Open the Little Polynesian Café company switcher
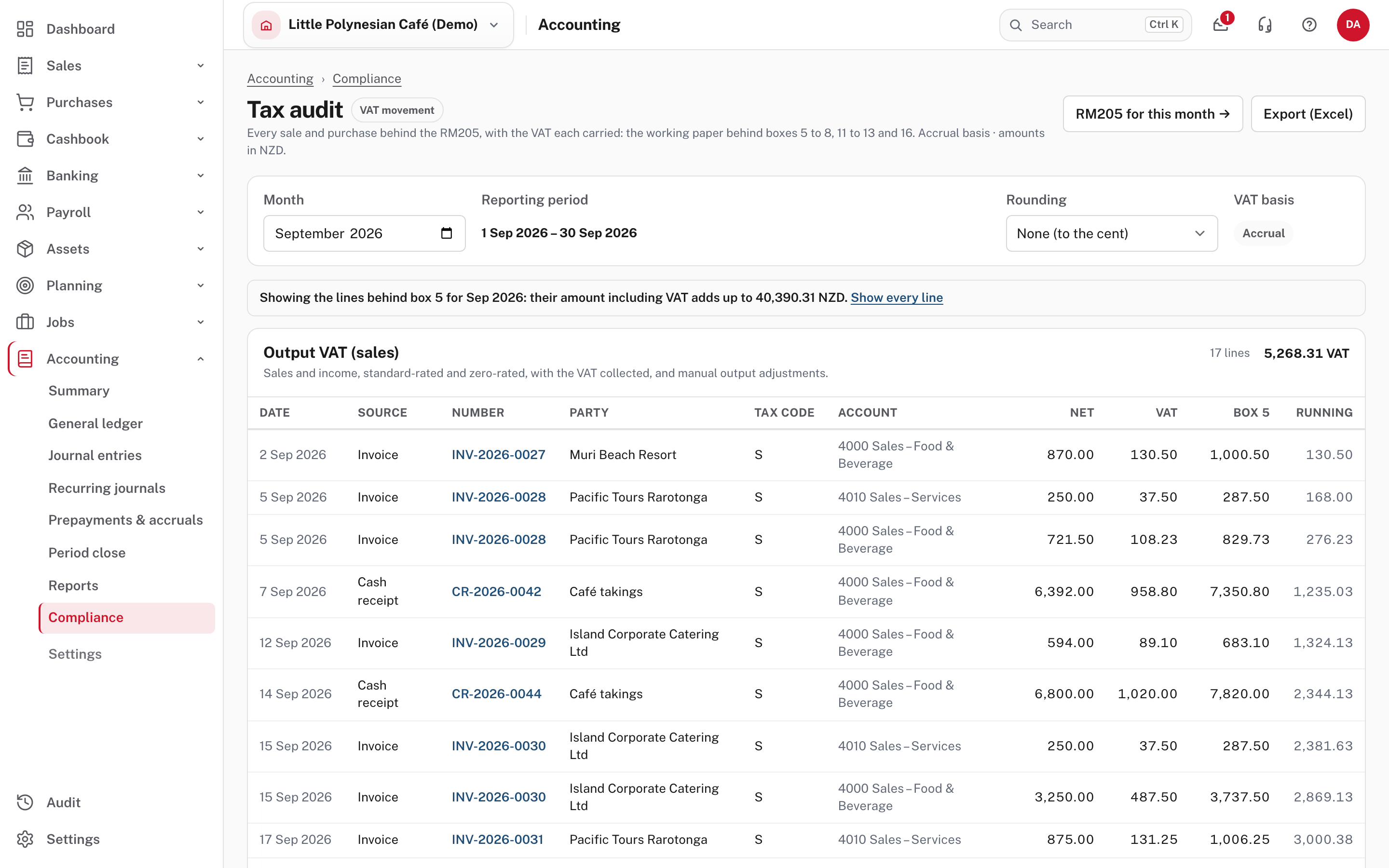This screenshot has width=1389, height=868. point(378,25)
